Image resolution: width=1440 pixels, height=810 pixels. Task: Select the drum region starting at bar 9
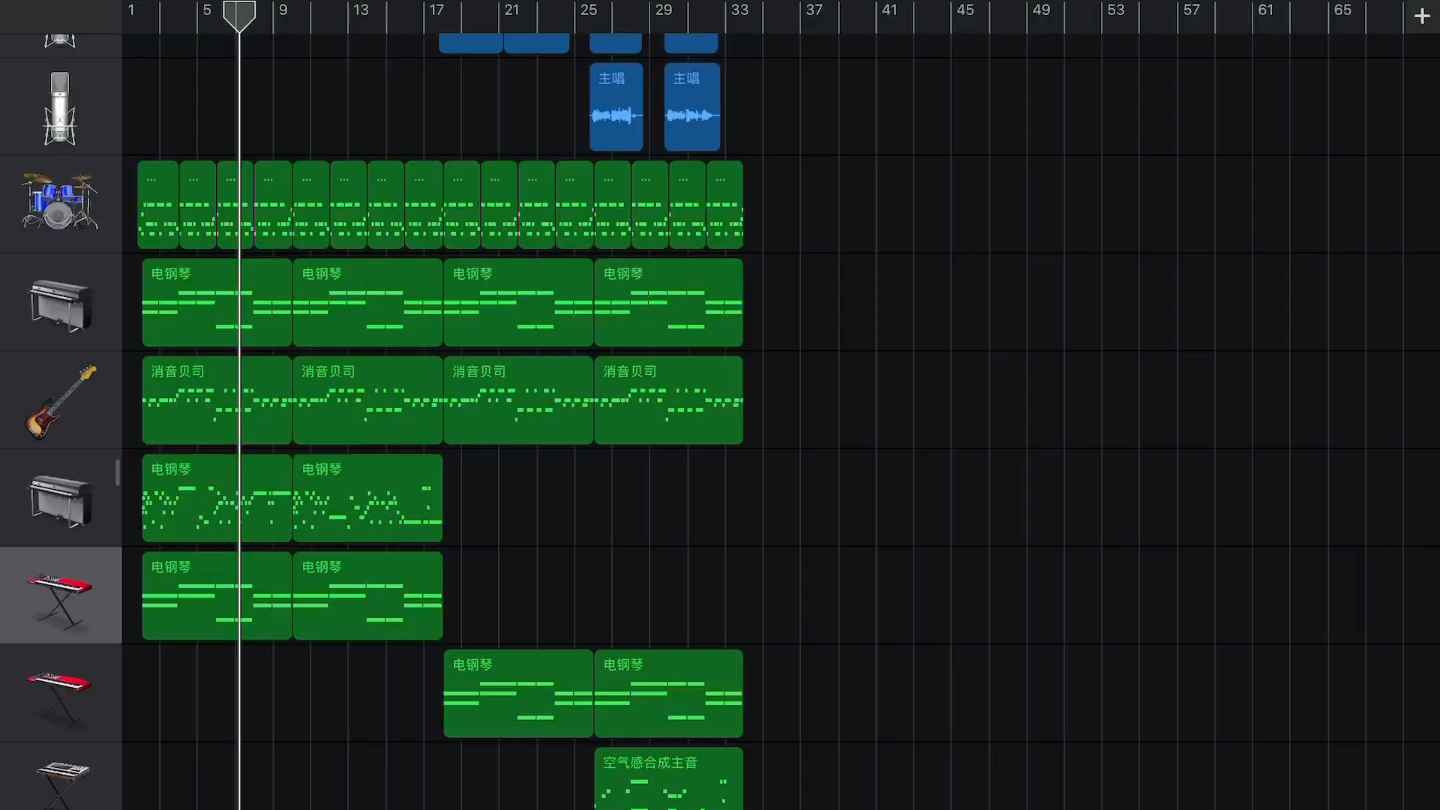(x=311, y=205)
